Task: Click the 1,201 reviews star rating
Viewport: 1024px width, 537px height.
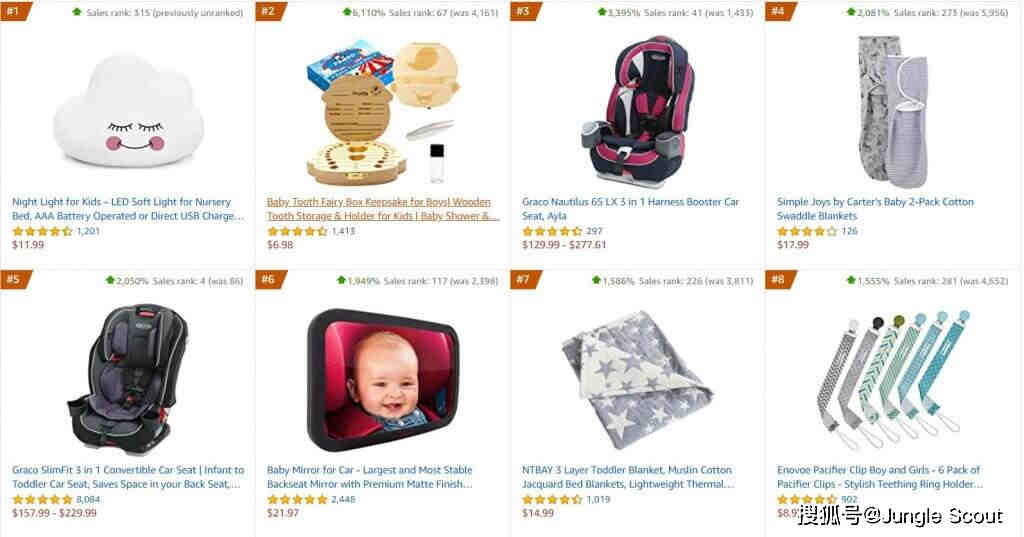Action: pyautogui.click(x=42, y=231)
